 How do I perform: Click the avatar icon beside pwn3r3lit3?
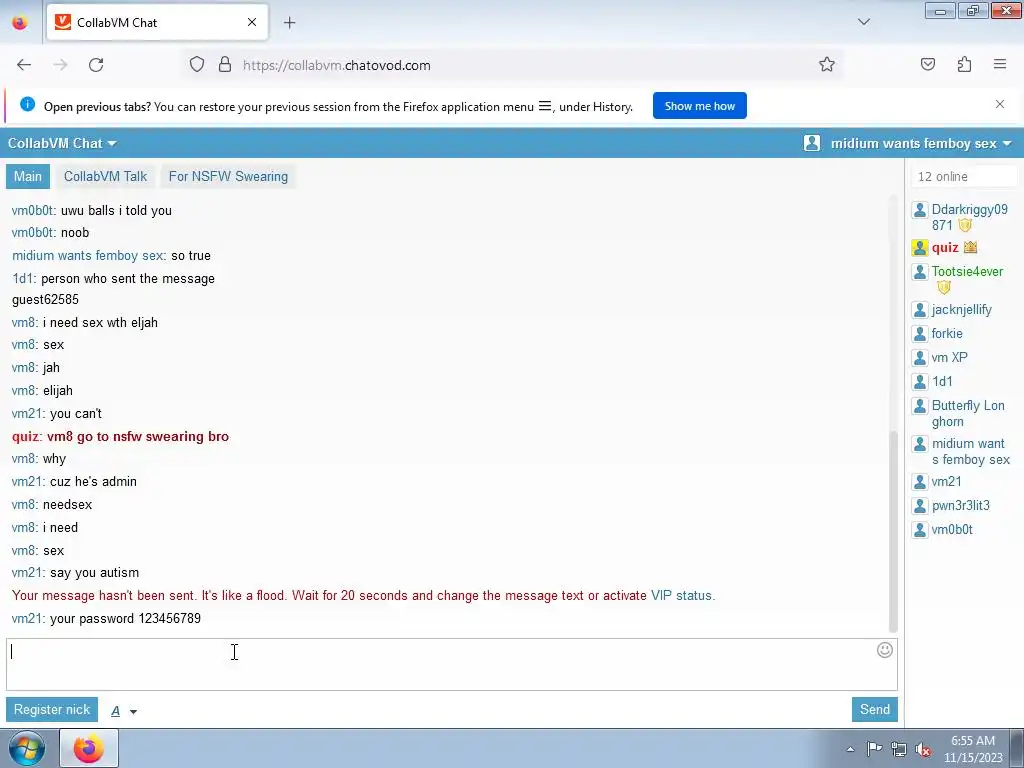click(x=920, y=506)
